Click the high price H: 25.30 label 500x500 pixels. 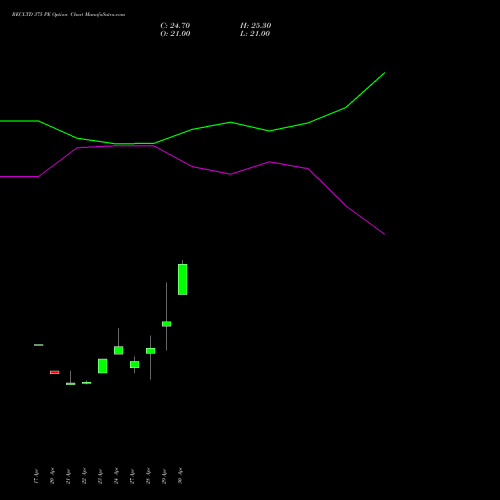256,26
